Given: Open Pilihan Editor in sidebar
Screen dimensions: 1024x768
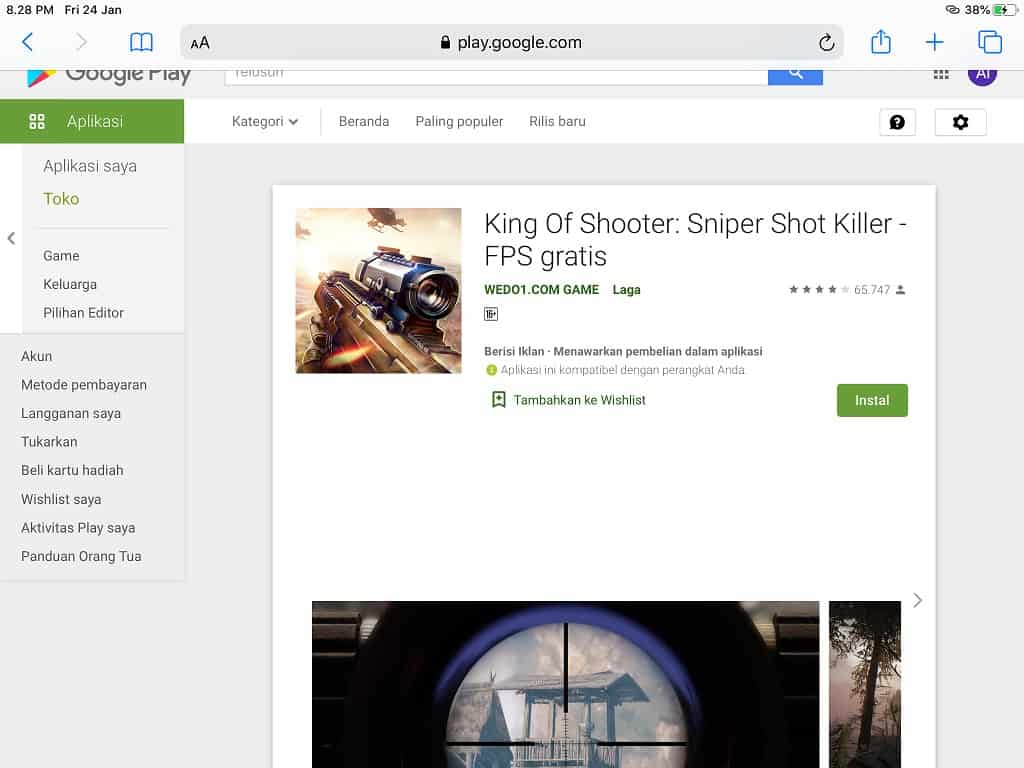Looking at the screenshot, I should 84,313.
